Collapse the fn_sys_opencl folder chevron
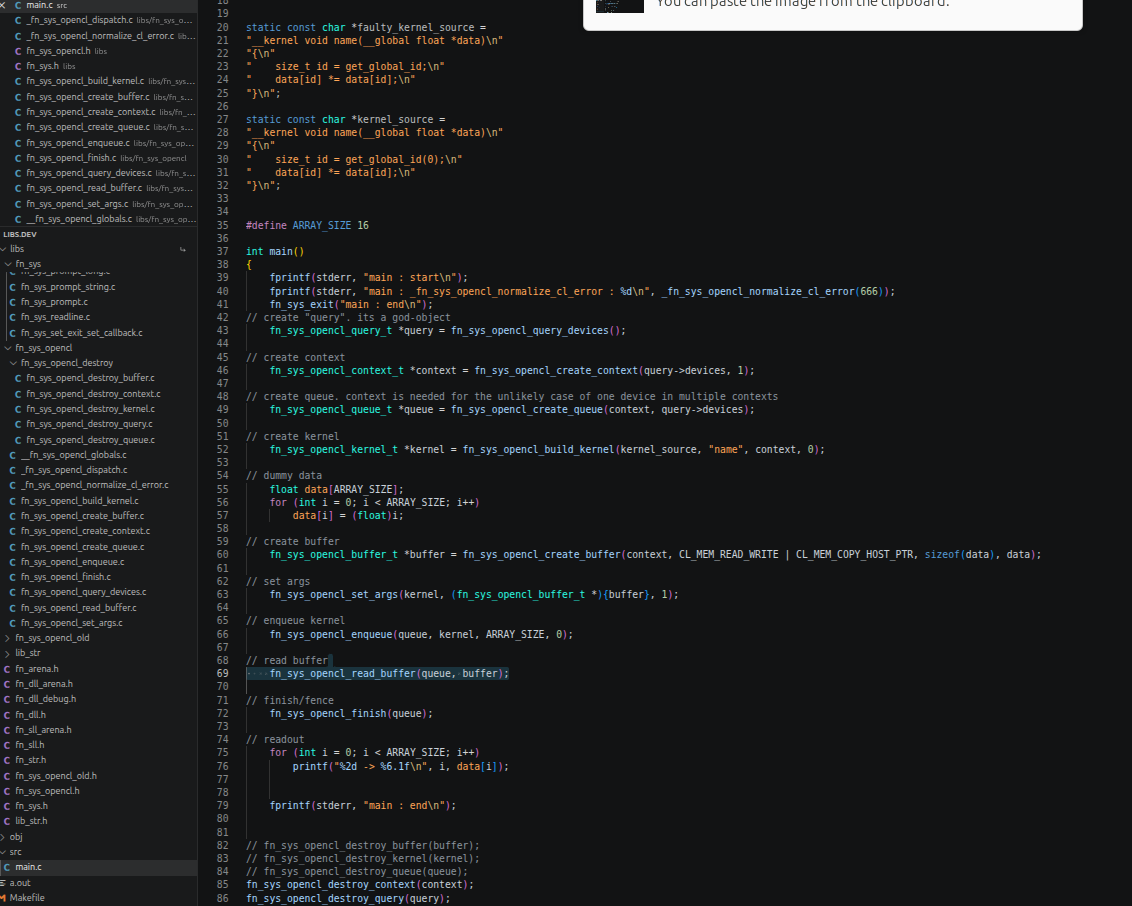 (9, 348)
